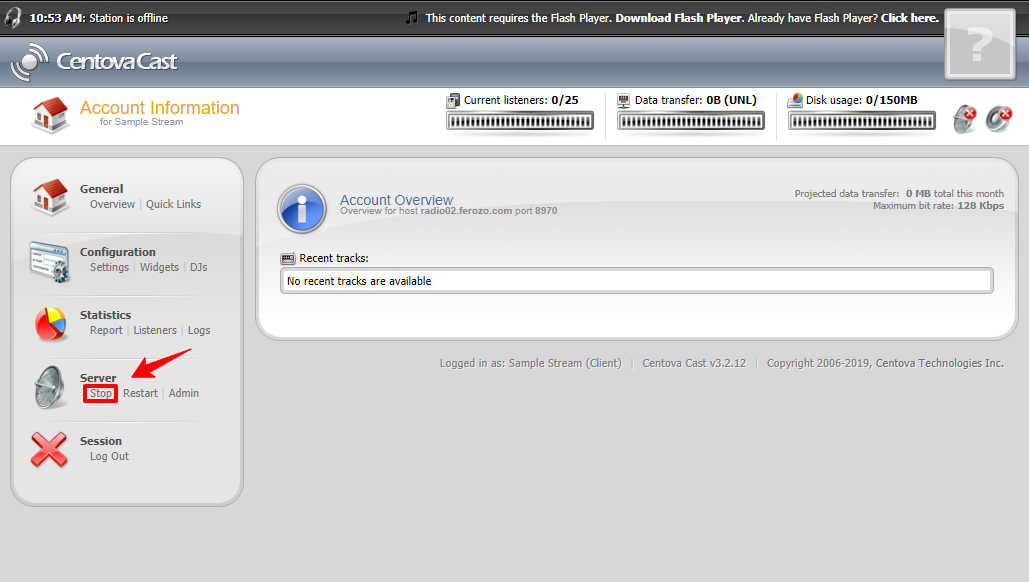Viewport: 1029px width, 582px height.
Task: Click the speaker icon with red X
Action: point(999,119)
